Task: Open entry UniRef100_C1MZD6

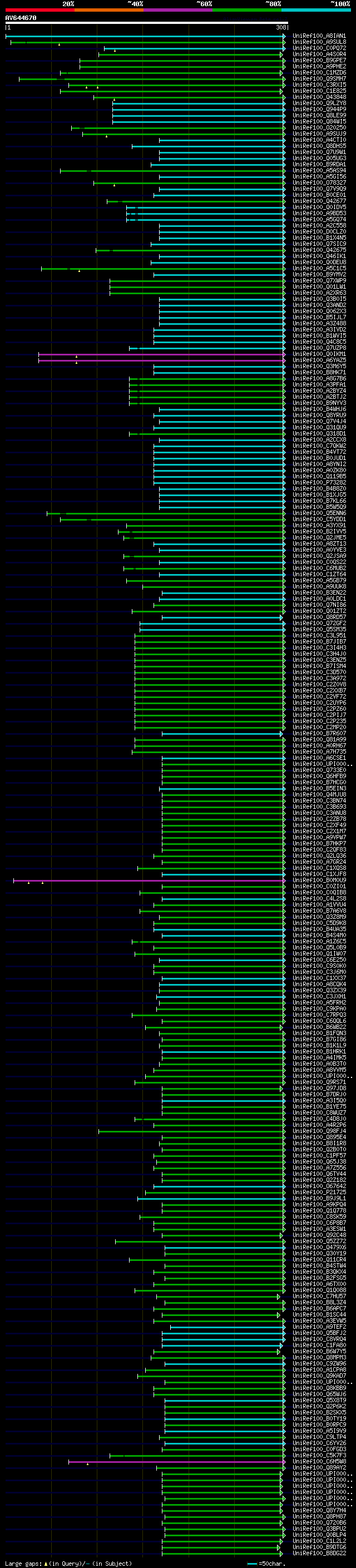Action: tap(319, 72)
